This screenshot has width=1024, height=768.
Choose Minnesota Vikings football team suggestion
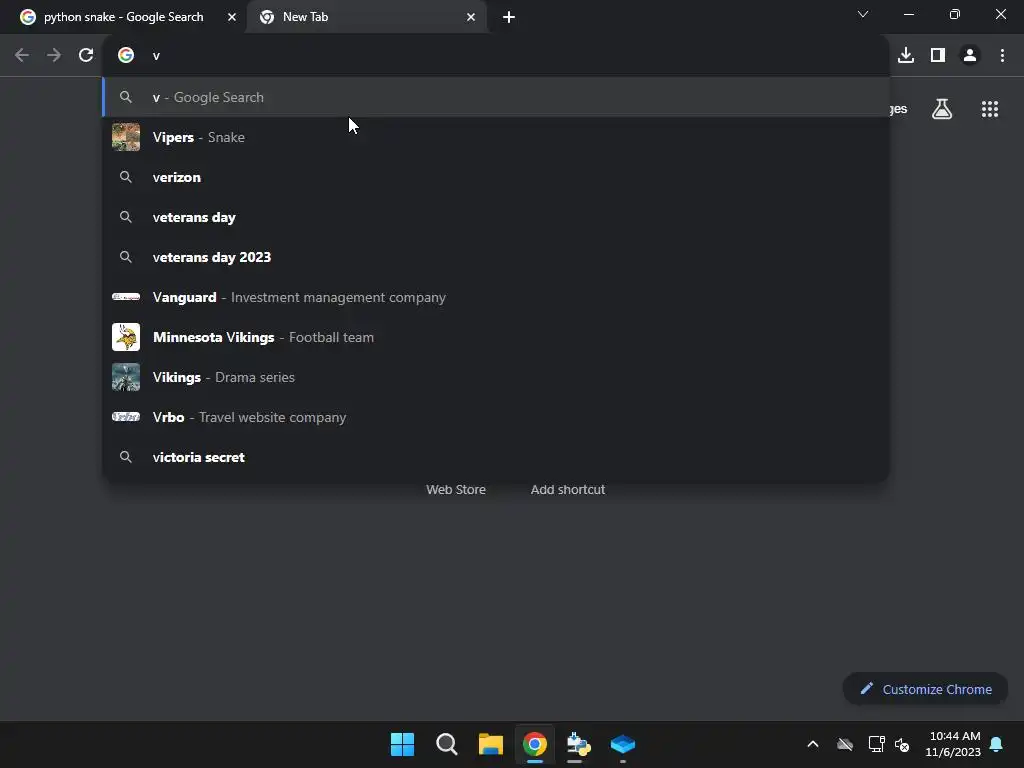coord(496,337)
